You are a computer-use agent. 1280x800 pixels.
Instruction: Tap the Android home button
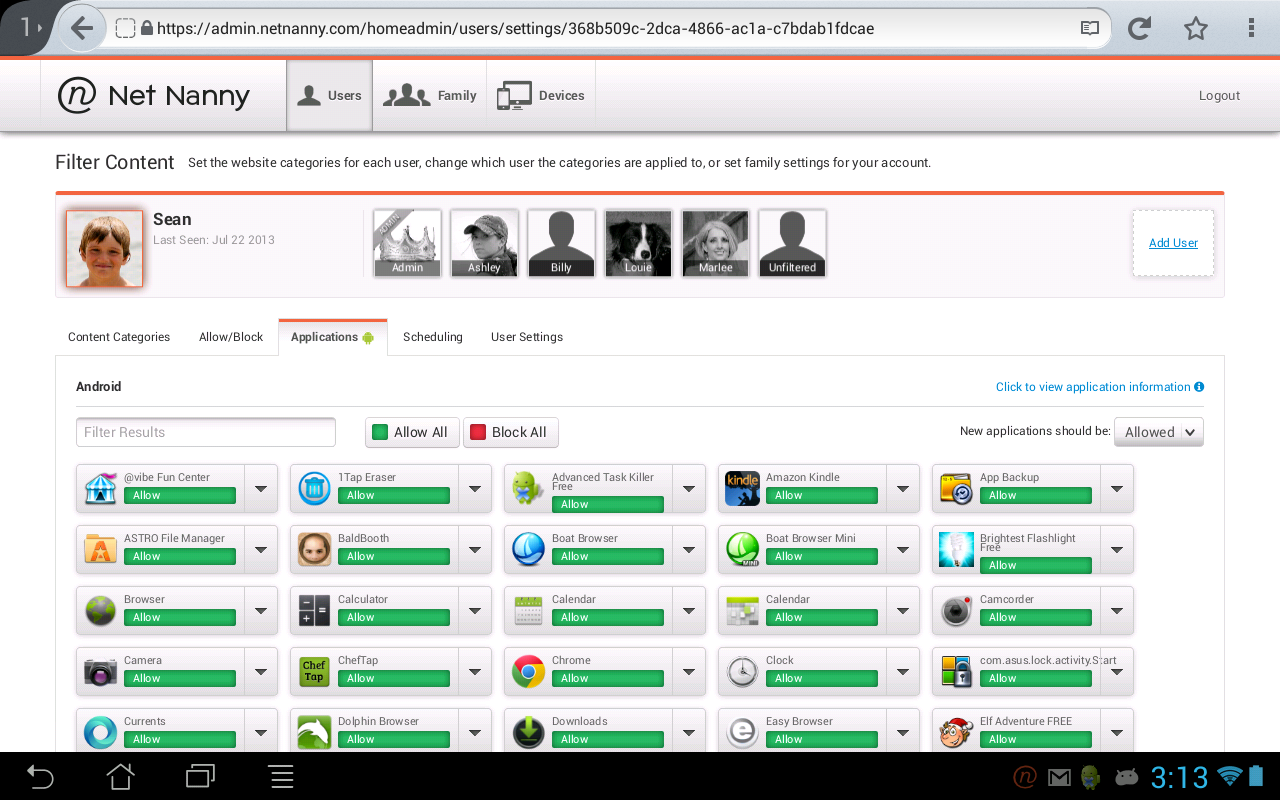pos(121,776)
